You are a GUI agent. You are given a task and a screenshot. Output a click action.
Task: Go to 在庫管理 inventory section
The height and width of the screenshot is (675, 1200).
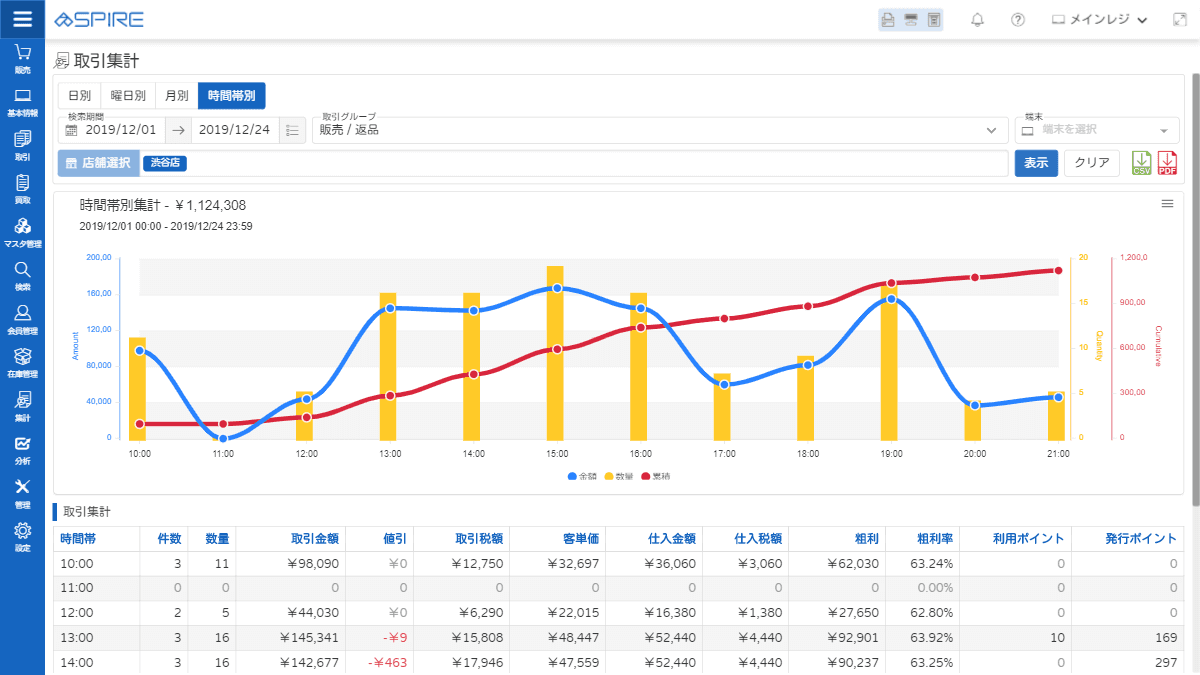coord(22,361)
